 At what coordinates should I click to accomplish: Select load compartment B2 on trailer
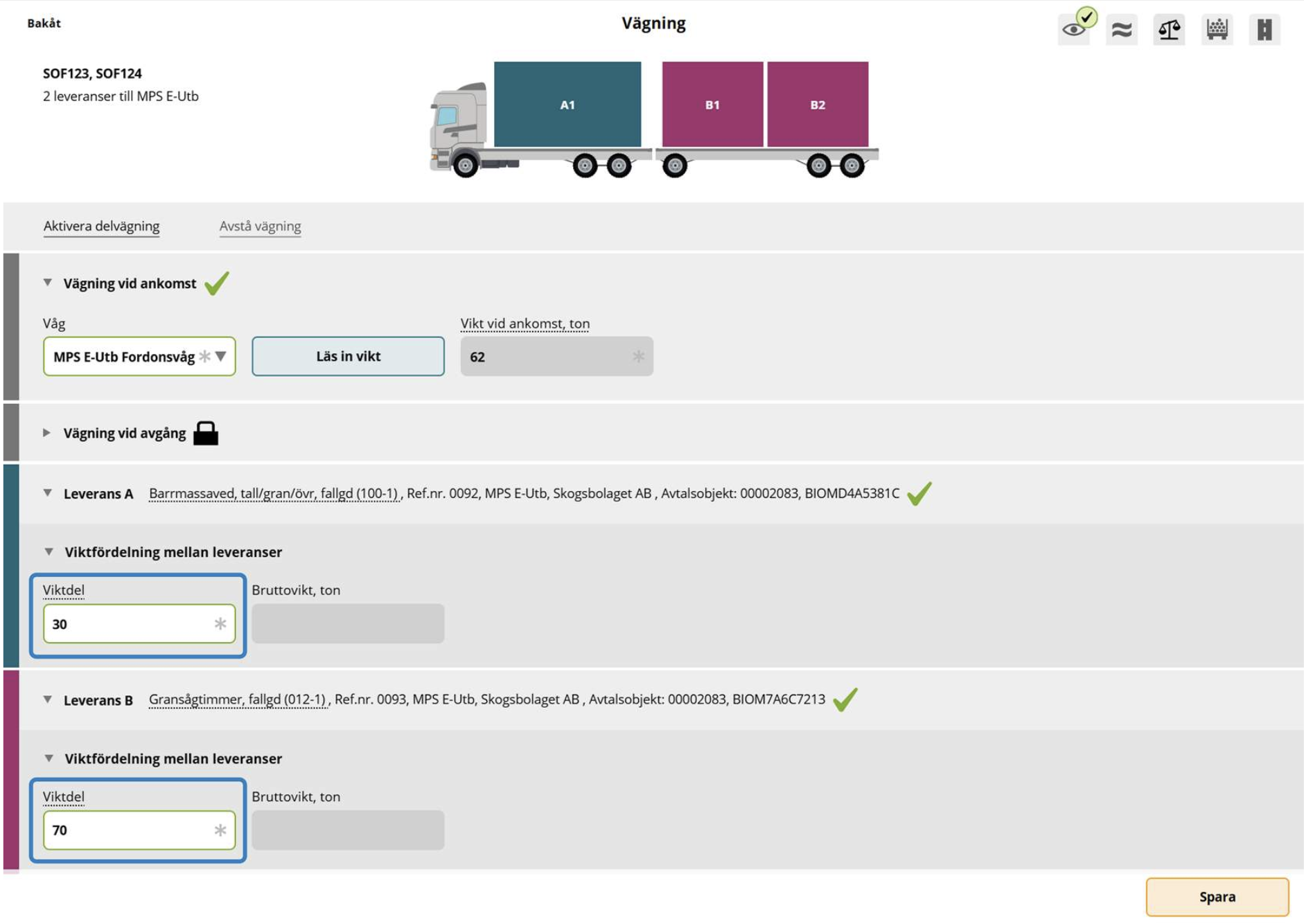tap(818, 105)
